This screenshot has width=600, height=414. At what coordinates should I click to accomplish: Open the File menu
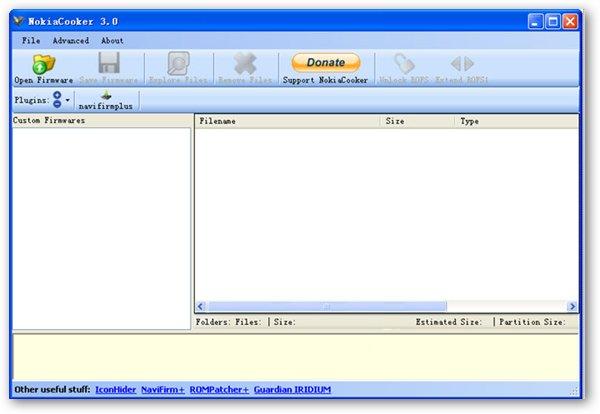[31, 40]
